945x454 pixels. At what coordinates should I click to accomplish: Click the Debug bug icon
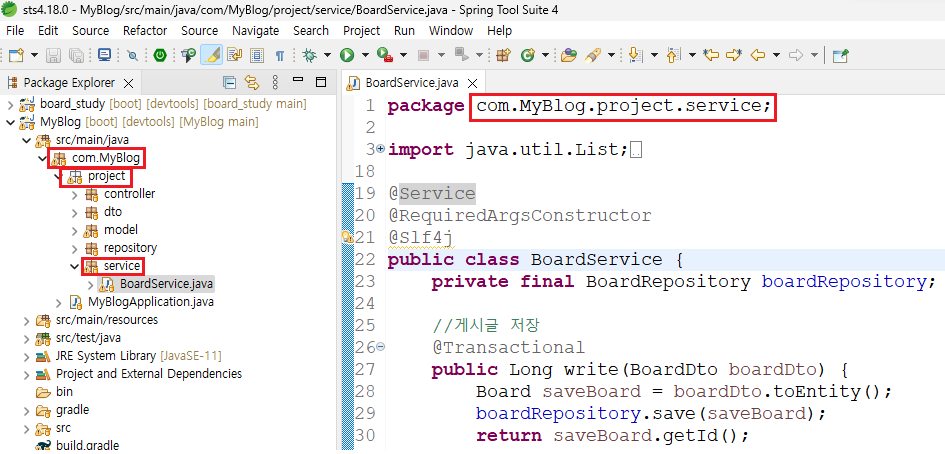tap(310, 55)
